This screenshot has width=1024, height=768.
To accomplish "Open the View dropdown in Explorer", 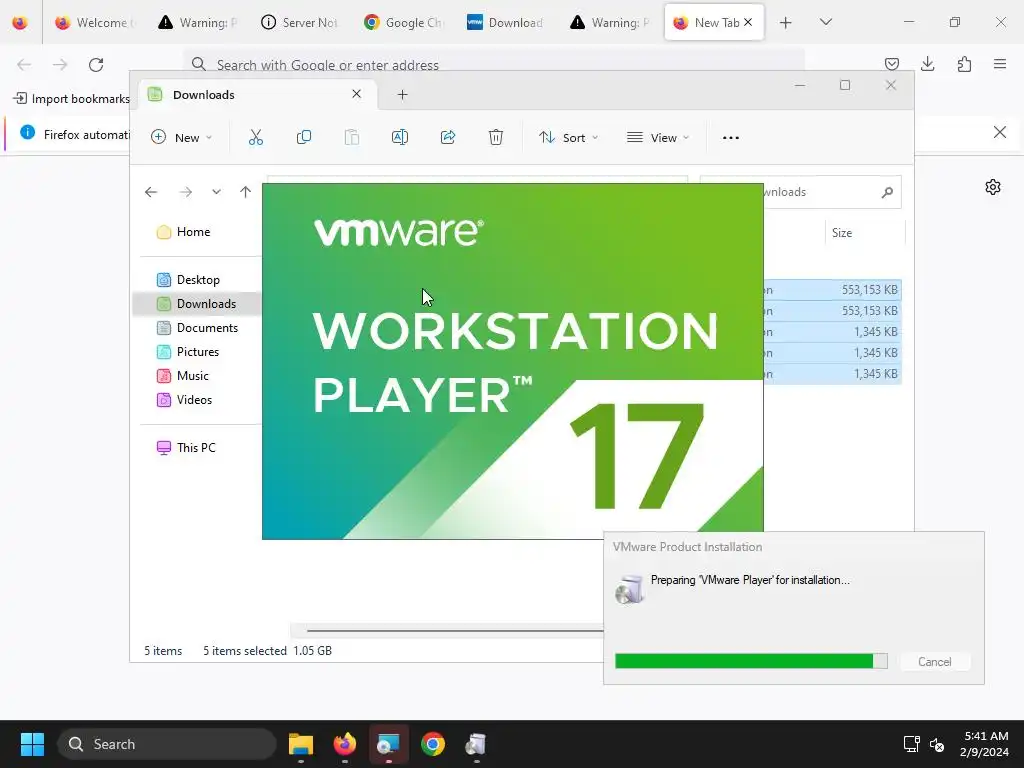I will pos(658,138).
